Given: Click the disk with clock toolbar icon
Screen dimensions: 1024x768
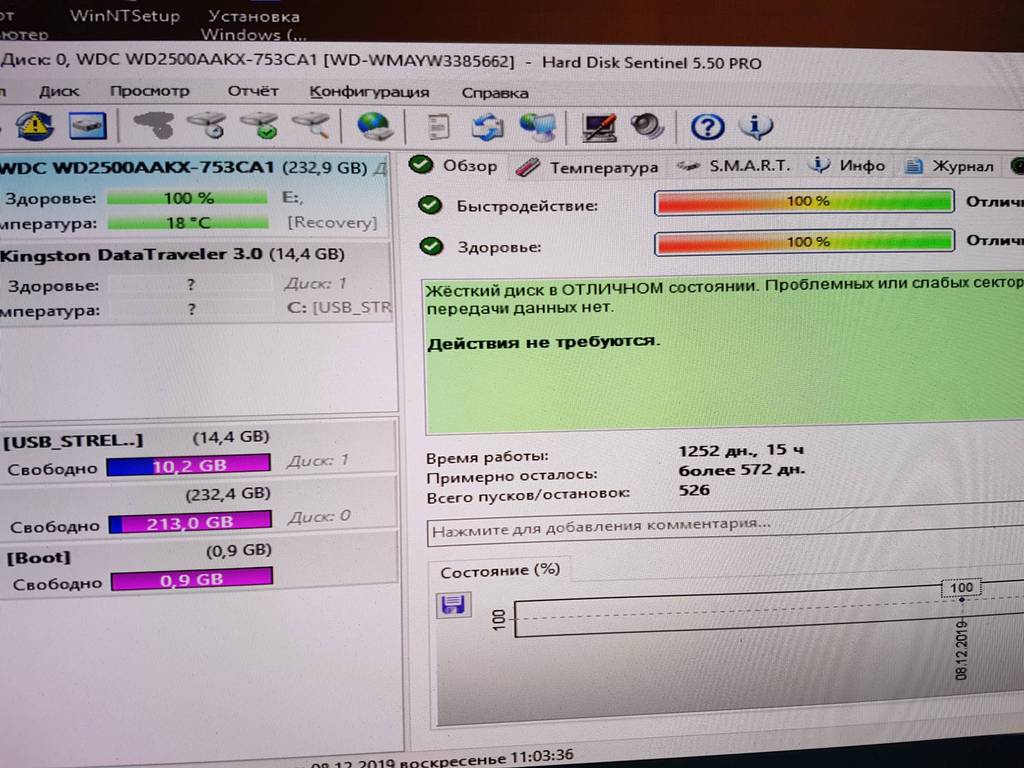Looking at the screenshot, I should coord(206,125).
